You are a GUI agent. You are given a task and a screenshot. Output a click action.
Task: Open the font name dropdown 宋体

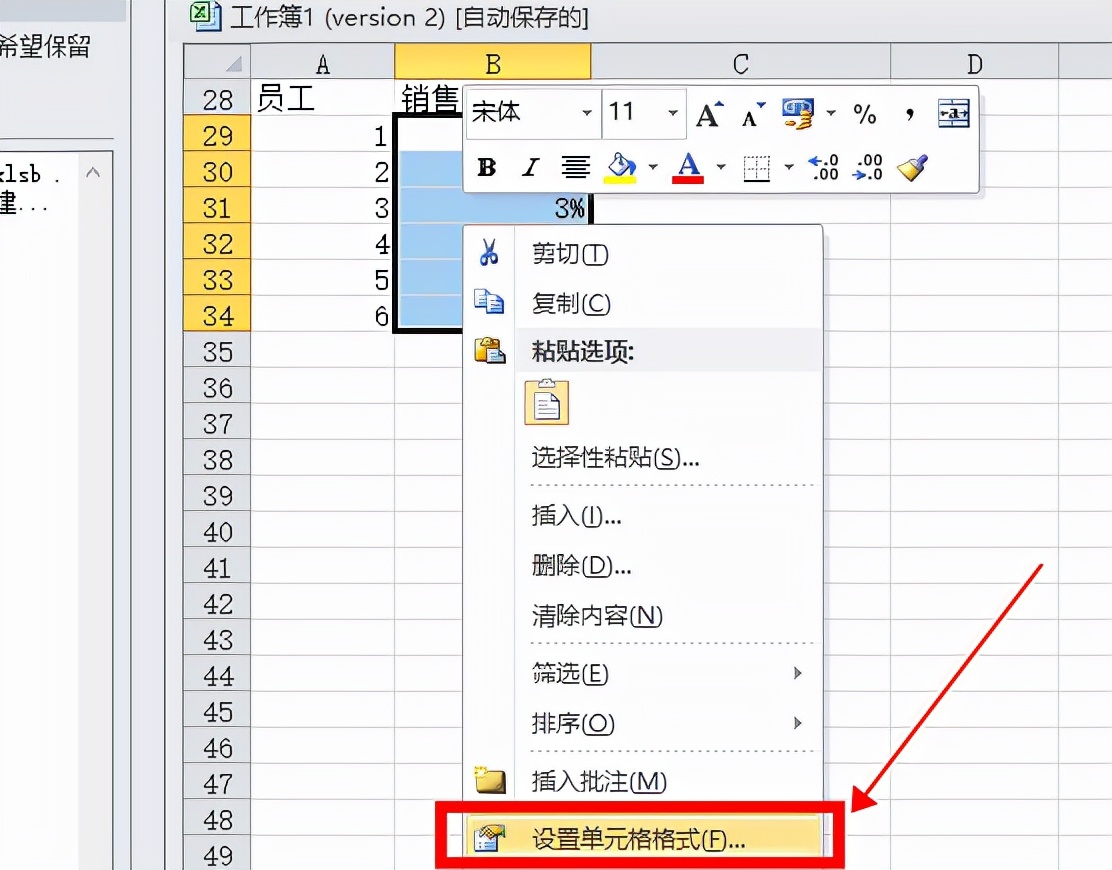point(586,113)
